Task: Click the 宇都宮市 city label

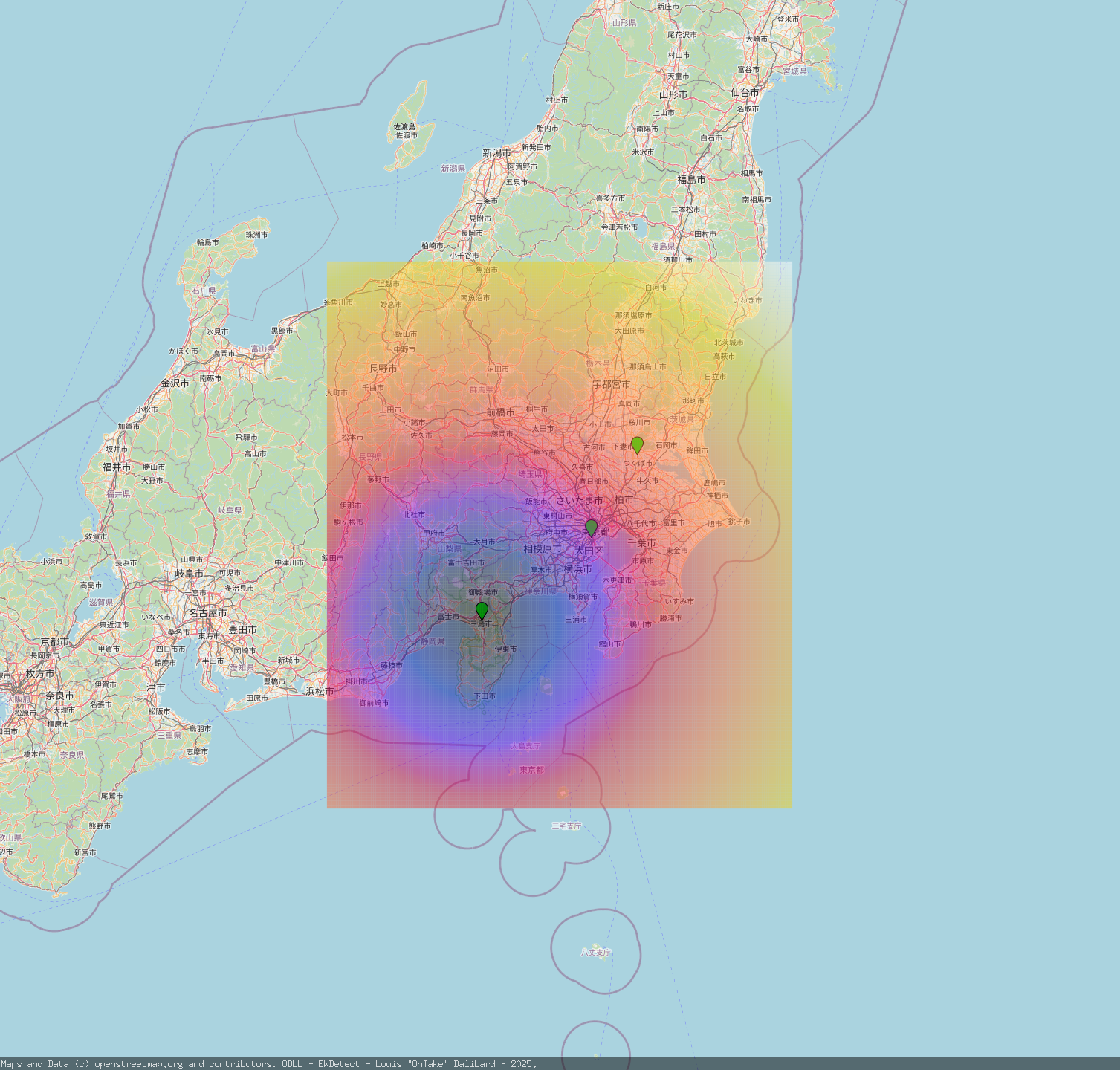Action: tap(611, 384)
